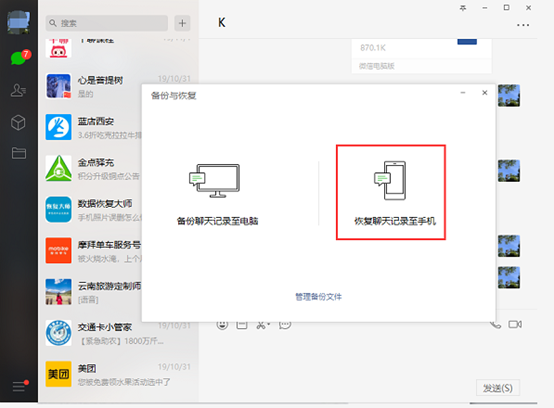Select the 美团 conversation
The height and width of the screenshot is (408, 554).
(x=118, y=374)
